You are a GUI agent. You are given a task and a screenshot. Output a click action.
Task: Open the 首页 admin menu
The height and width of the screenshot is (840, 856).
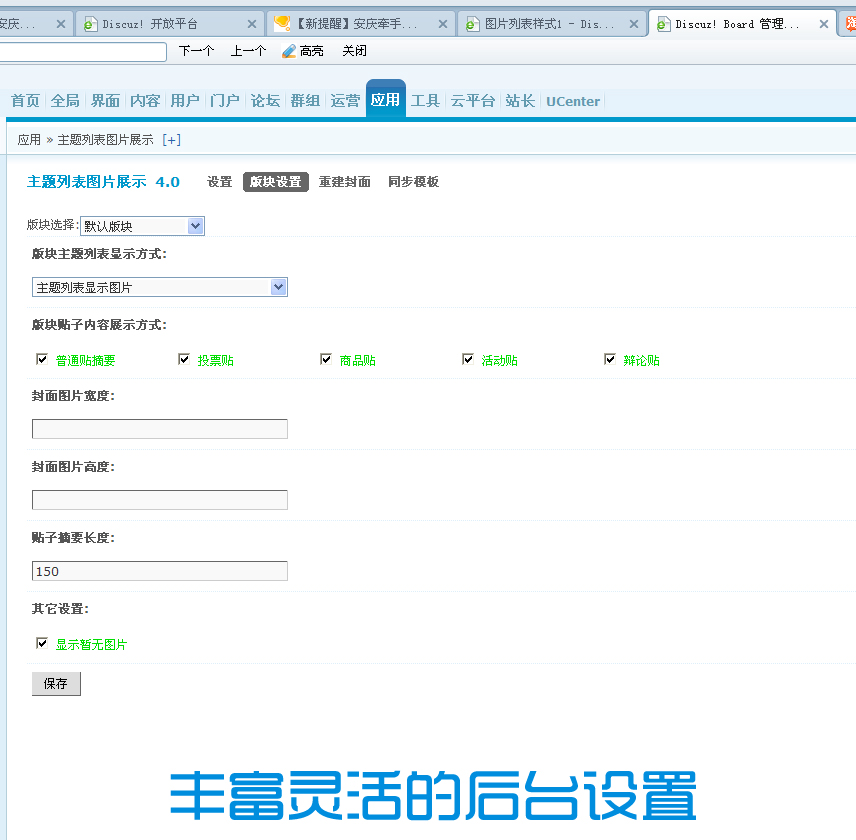25,101
